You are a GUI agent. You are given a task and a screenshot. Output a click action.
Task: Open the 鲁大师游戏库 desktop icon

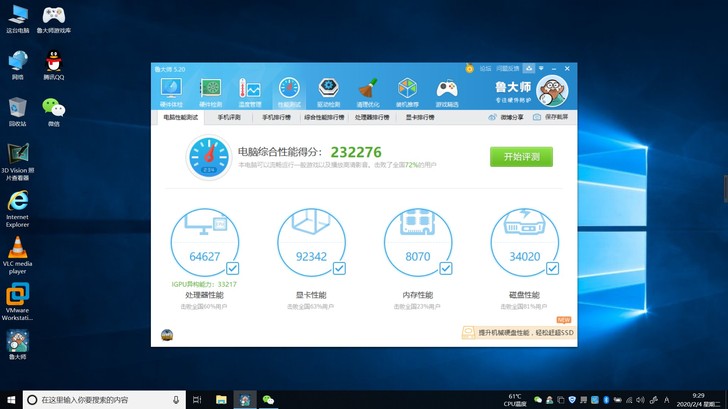[x=54, y=19]
